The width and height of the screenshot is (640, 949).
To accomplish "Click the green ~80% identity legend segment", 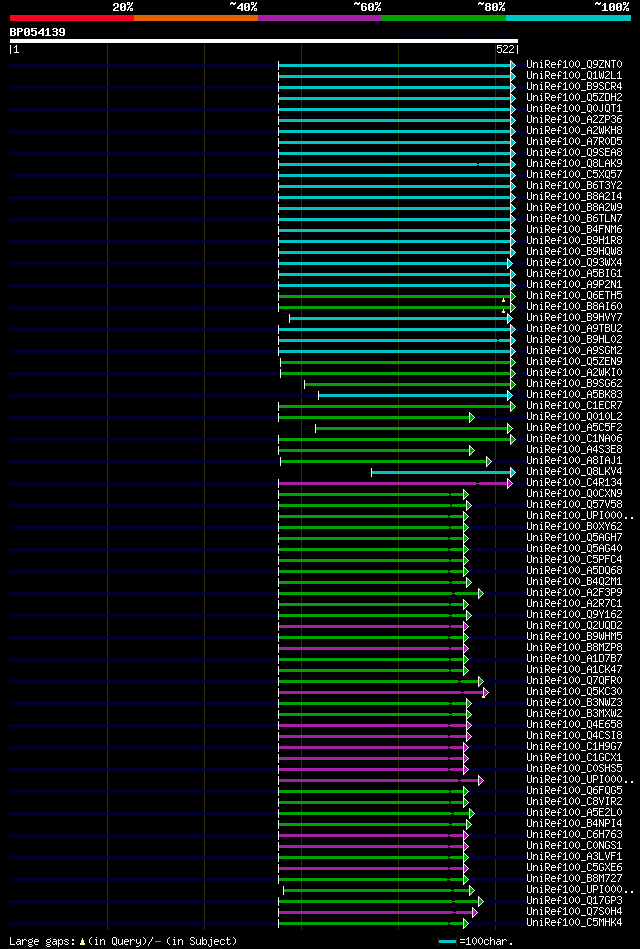I will click(x=444, y=18).
